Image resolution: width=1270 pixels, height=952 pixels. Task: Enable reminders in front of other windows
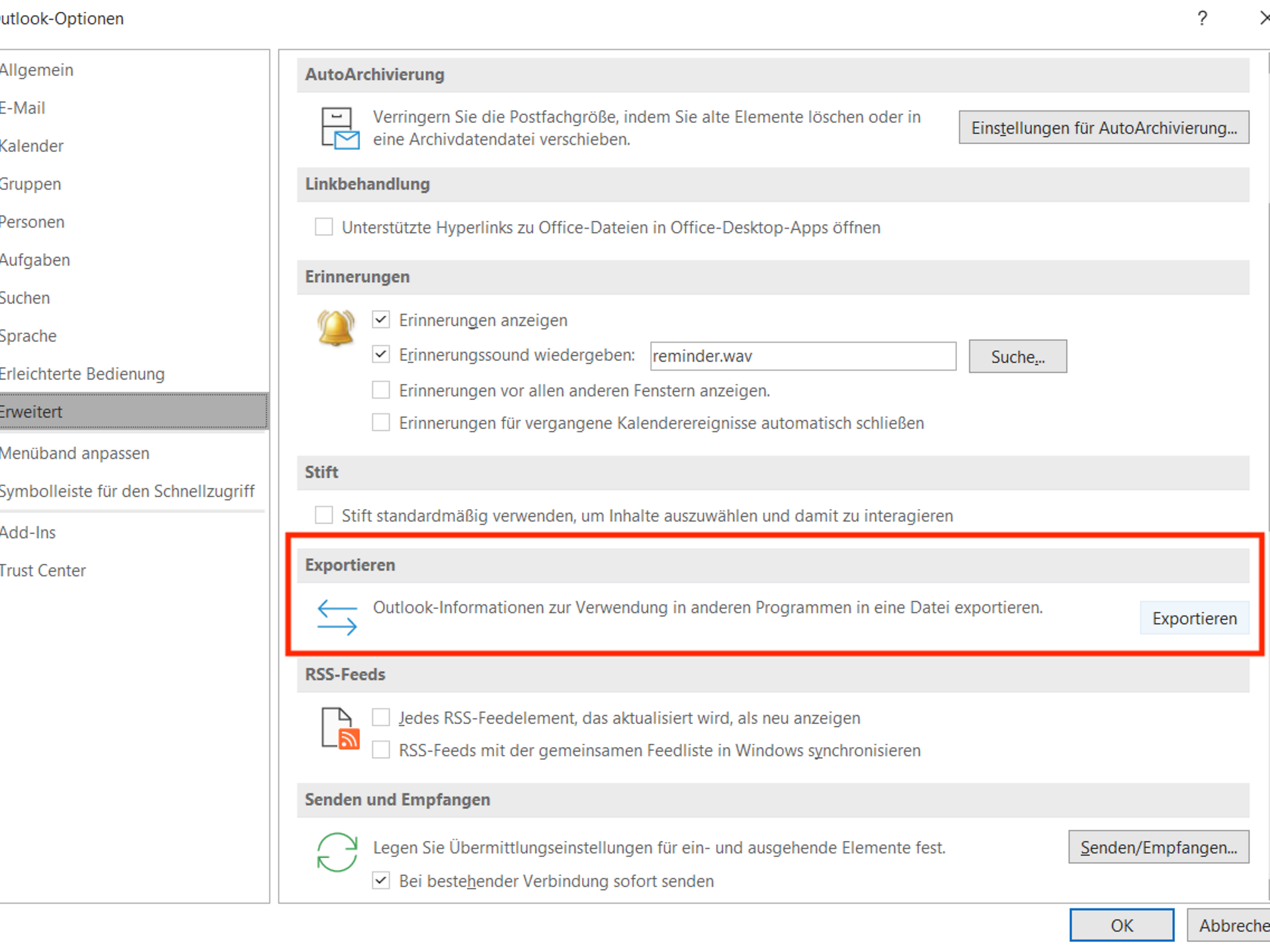pos(381,390)
